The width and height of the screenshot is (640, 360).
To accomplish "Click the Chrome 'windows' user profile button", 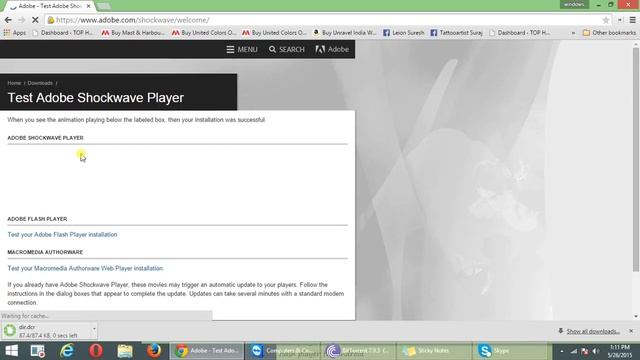I will (x=574, y=4).
